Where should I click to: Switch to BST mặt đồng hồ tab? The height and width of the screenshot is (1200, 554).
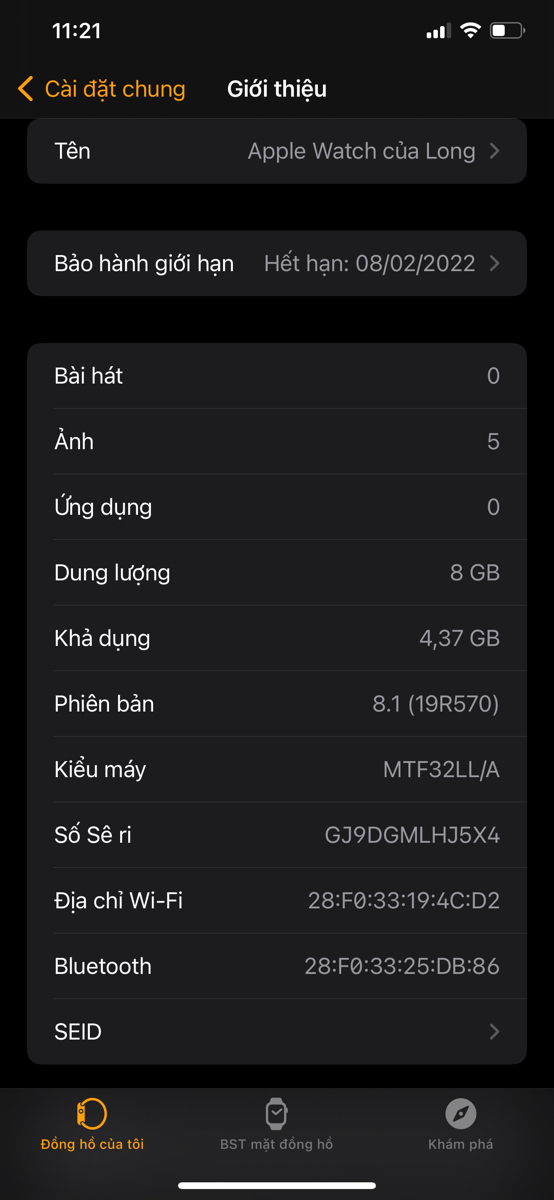click(x=276, y=1124)
